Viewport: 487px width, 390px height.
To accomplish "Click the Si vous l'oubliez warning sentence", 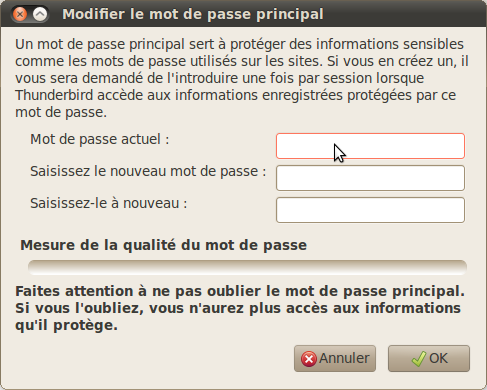I will pos(238,308).
